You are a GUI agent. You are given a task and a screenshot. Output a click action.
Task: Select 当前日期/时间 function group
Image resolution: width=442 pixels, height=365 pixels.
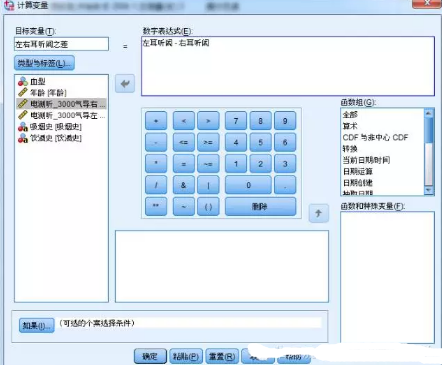[x=366, y=160]
